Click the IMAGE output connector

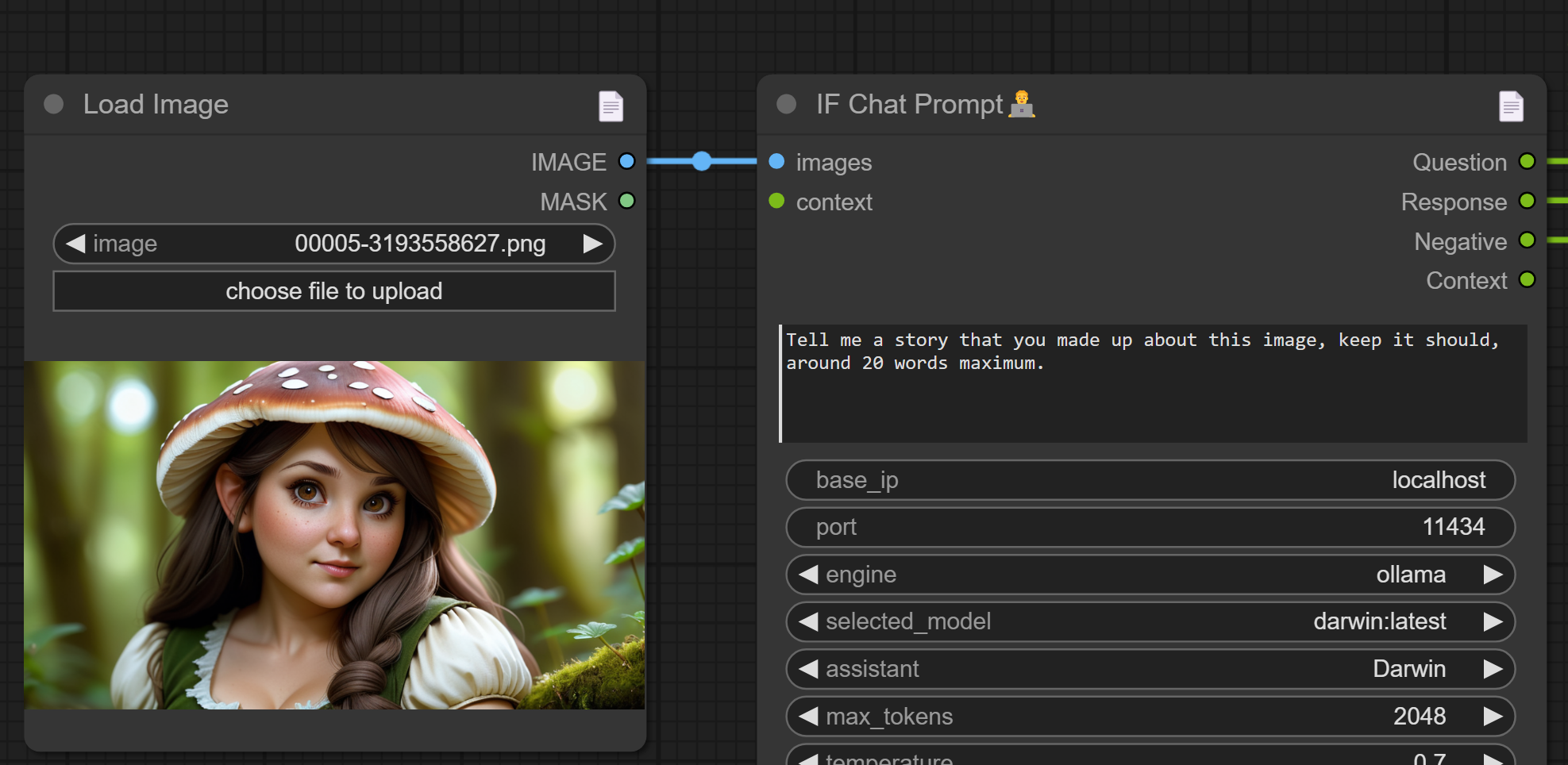point(626,162)
